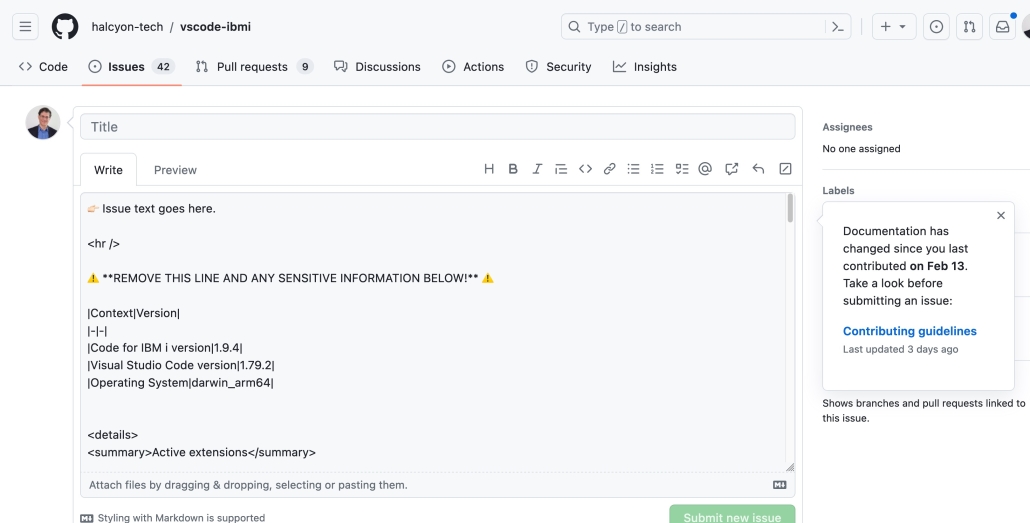Open the hamburger navigation menu
The width and height of the screenshot is (1030, 523).
25,27
